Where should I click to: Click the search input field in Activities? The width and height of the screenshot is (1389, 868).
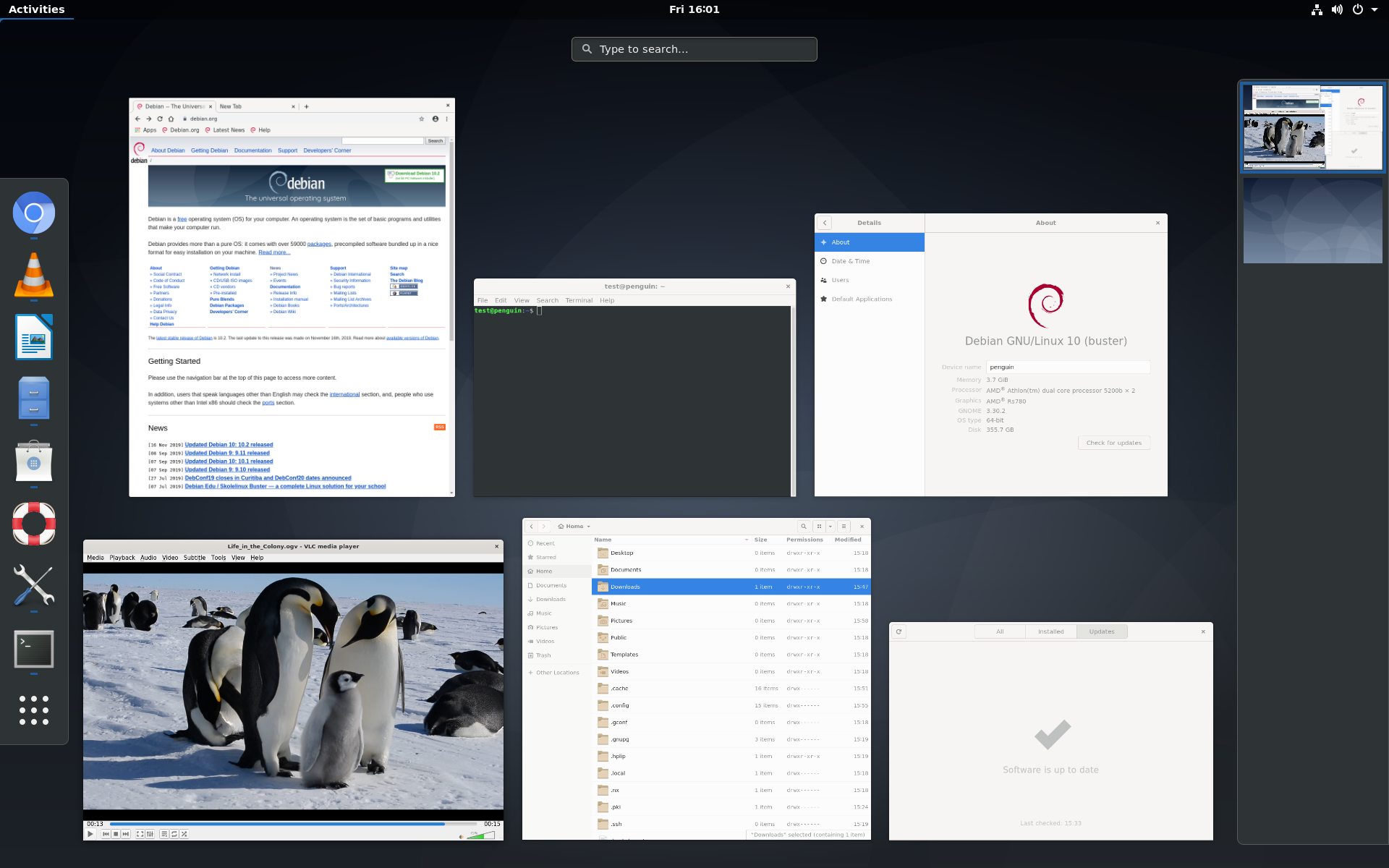(694, 48)
